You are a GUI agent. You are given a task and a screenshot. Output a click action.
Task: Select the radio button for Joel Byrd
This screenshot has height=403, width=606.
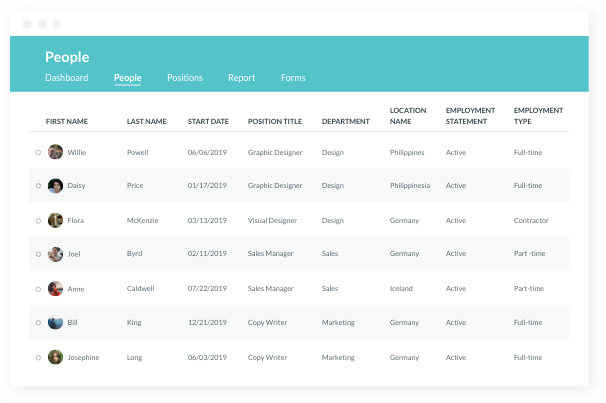38,254
